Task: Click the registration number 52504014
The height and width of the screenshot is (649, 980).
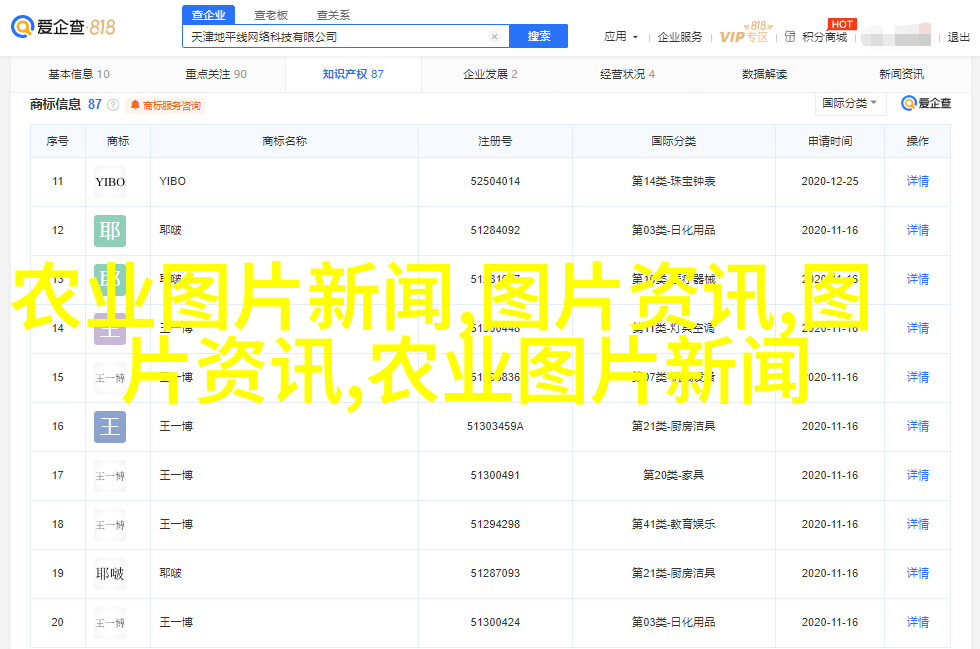Action: pos(495,181)
